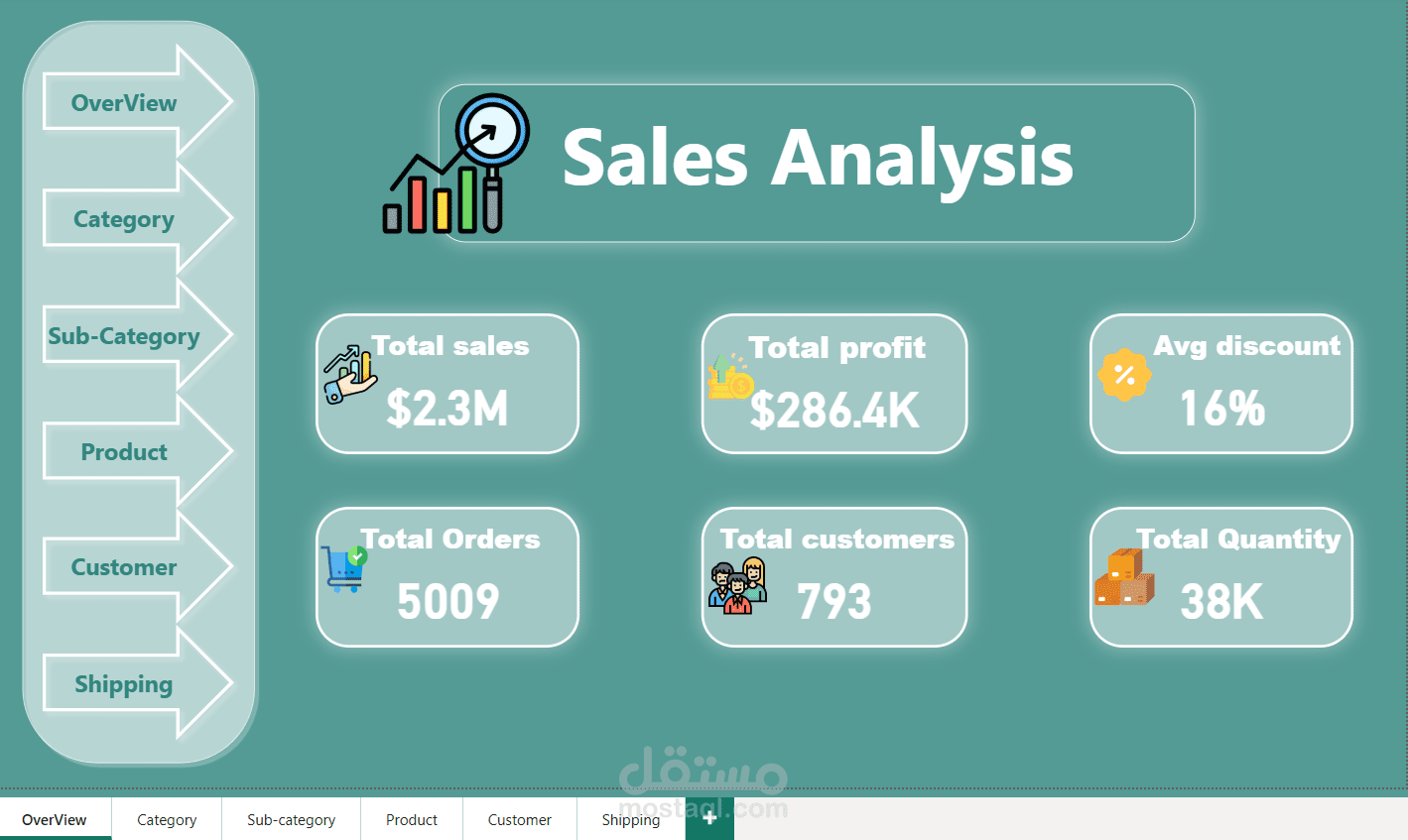Screen dimensions: 1408x840
Task: Click the stacked boxes quantity icon
Action: click(x=1124, y=577)
